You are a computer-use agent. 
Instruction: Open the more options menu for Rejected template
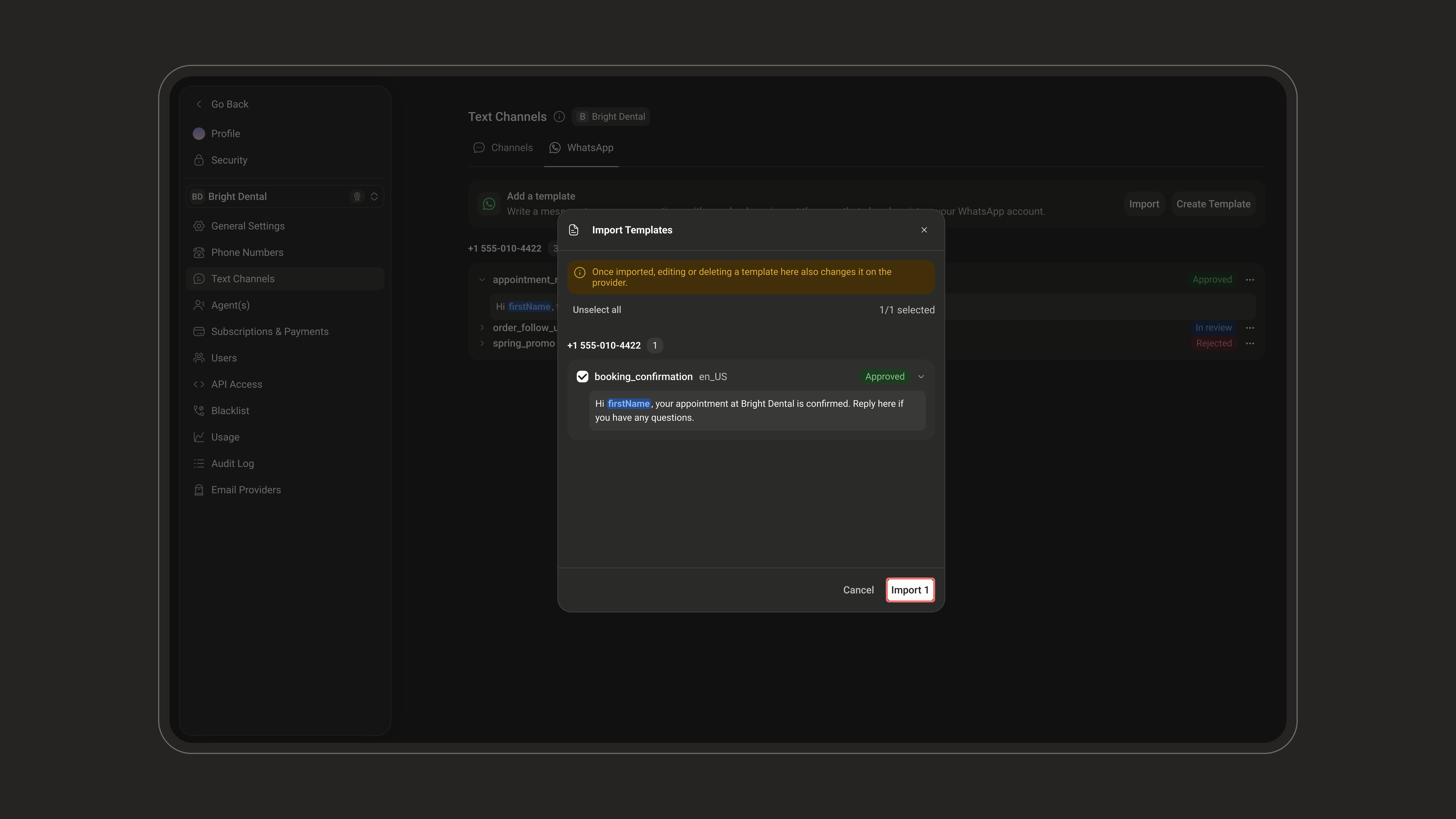point(1250,343)
